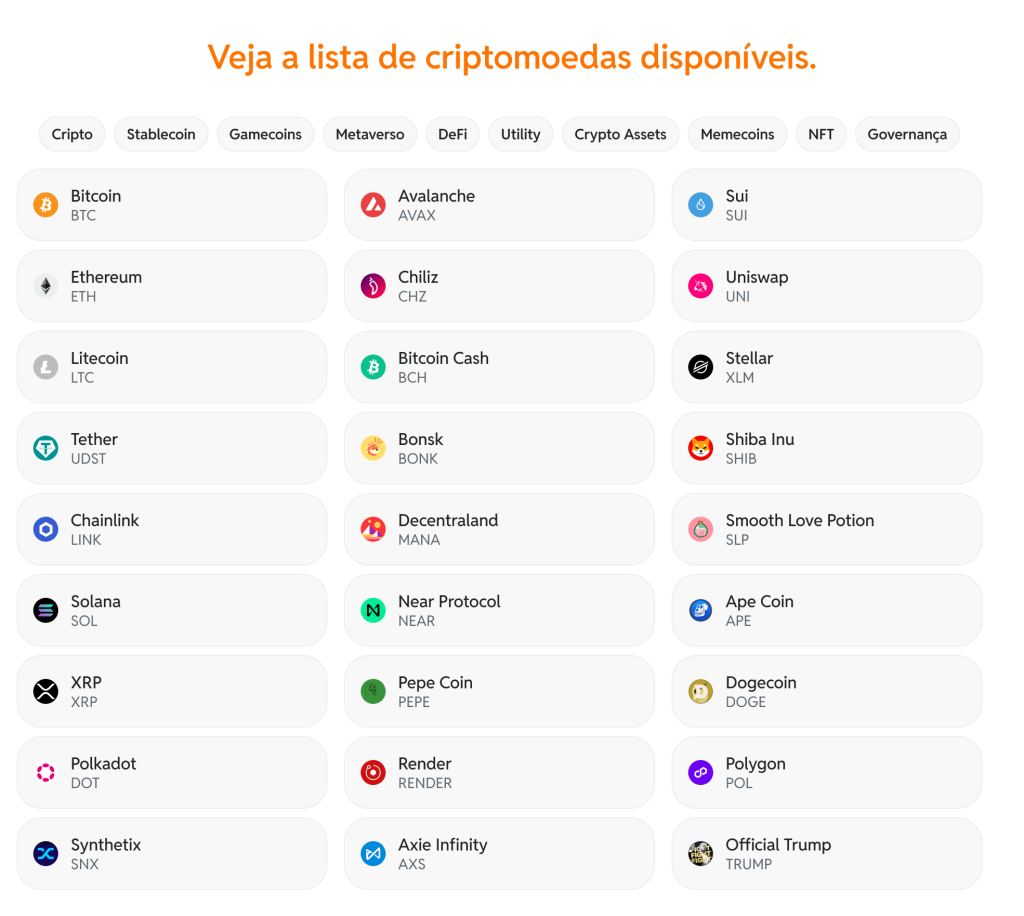Switch to the Memecoins category
Screen dimensions: 1024x916
[737, 134]
